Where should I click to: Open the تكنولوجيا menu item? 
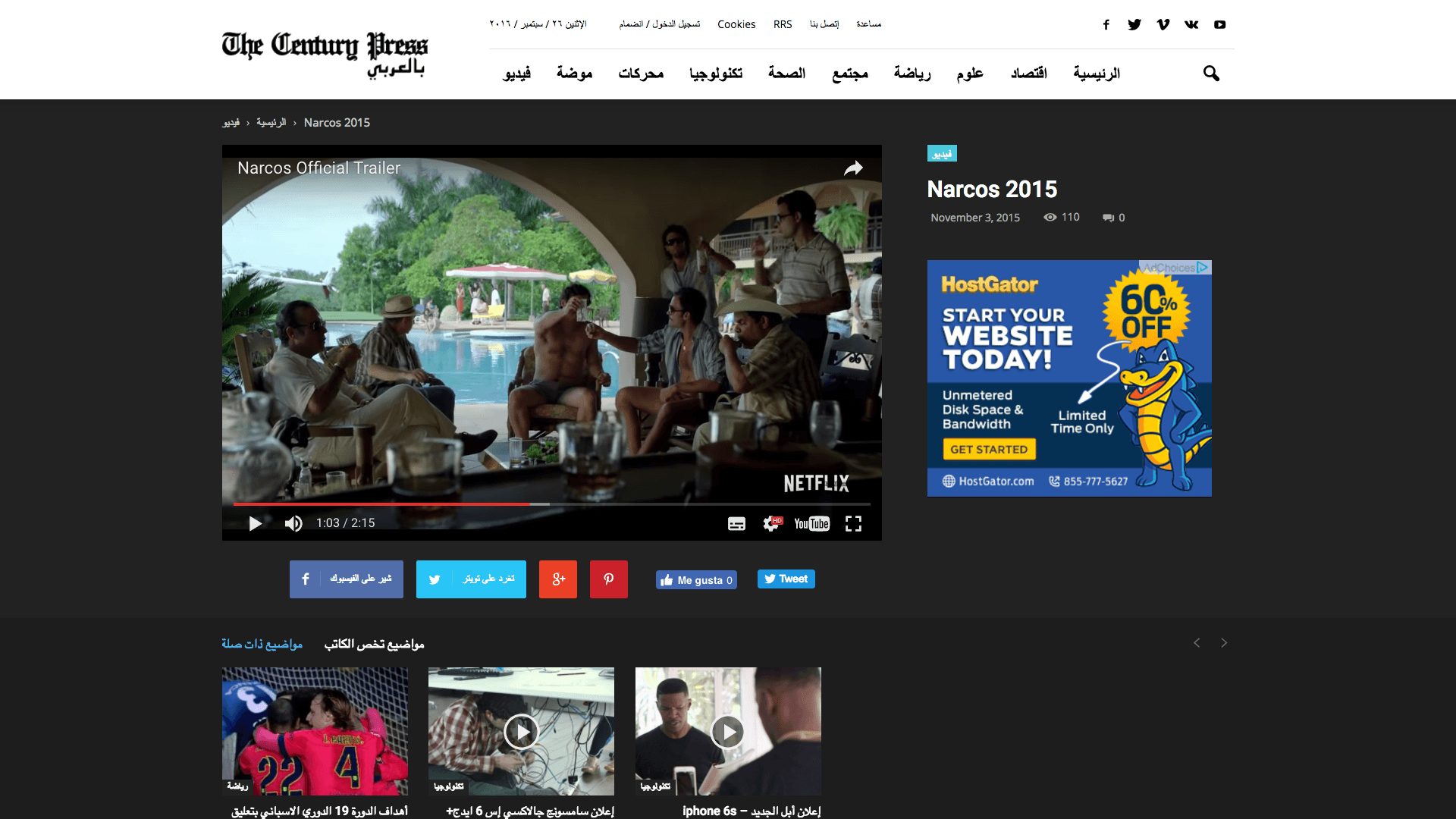pos(716,74)
